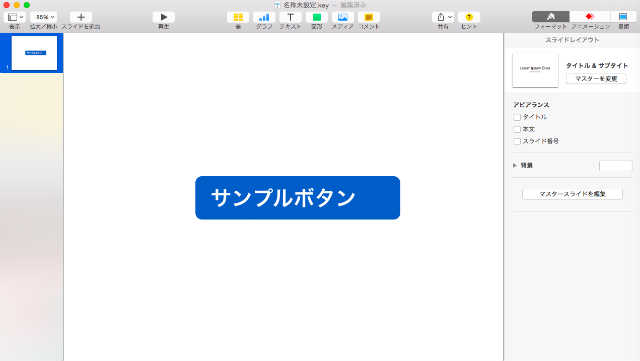Insert a table from the toolbar
640x361 pixels.
click(238, 17)
